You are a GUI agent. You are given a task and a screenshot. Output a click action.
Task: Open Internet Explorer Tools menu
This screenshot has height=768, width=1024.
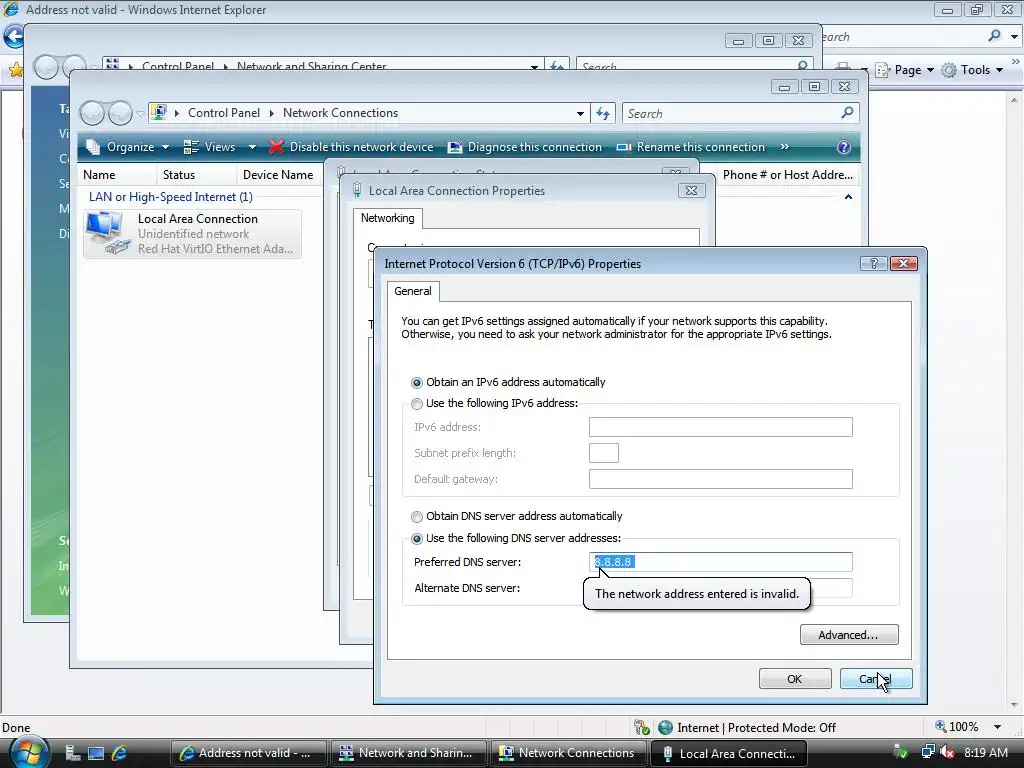point(972,70)
